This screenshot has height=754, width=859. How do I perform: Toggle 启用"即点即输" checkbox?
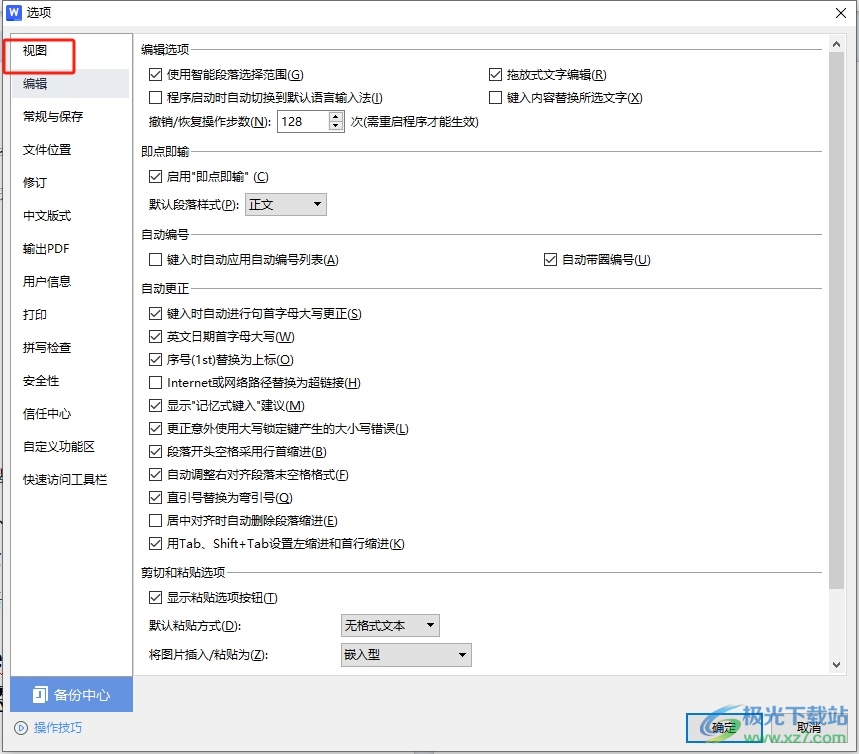click(156, 176)
